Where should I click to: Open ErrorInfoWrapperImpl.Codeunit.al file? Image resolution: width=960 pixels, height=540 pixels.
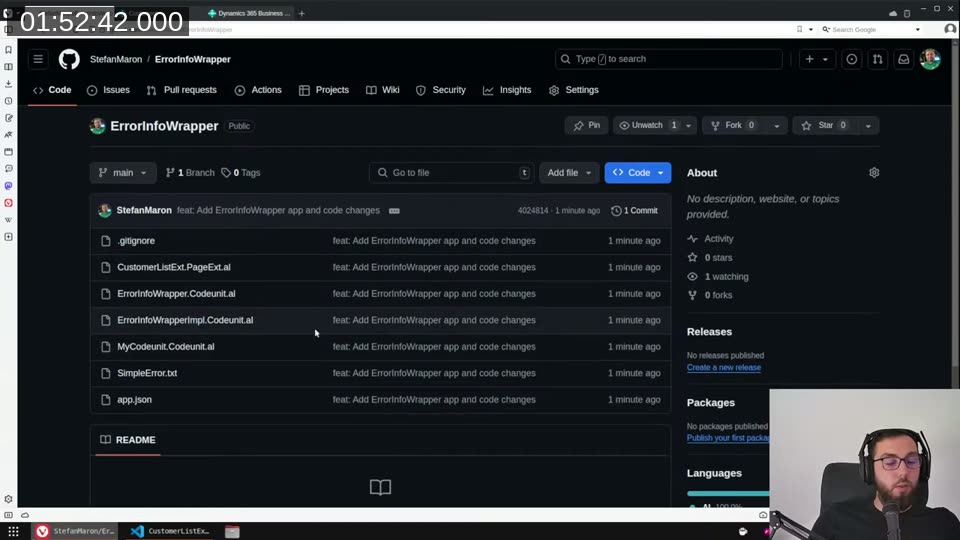(185, 320)
